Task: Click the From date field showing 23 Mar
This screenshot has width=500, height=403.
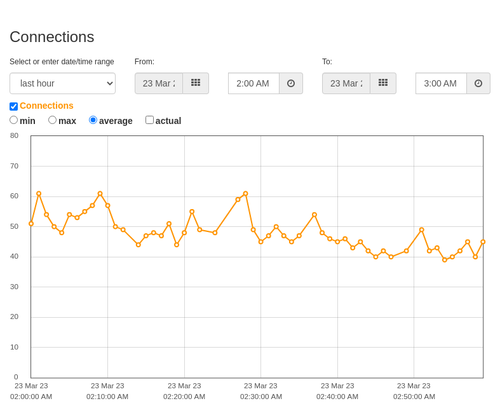Action: pyautogui.click(x=159, y=83)
